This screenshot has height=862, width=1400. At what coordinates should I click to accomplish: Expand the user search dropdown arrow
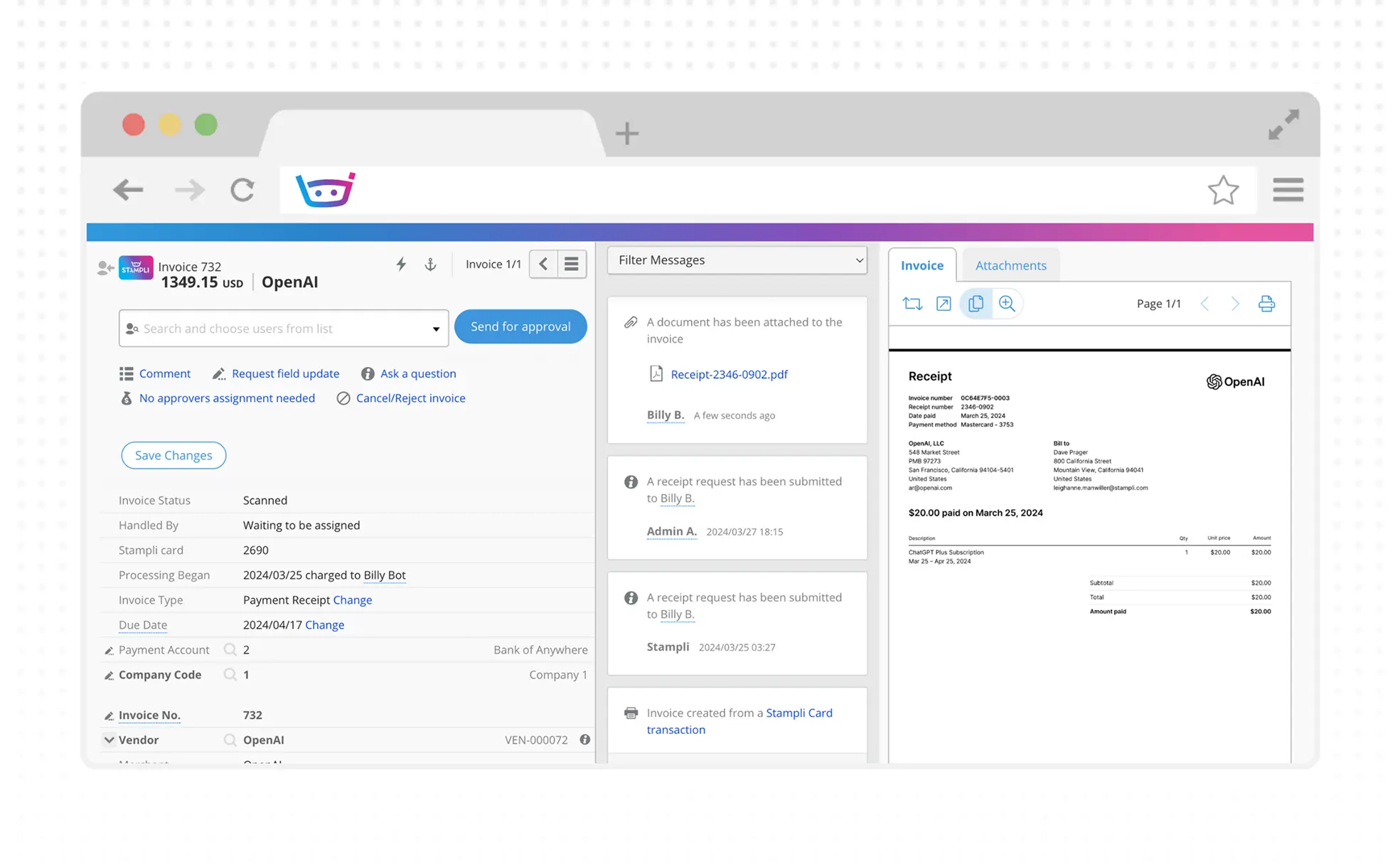(436, 329)
